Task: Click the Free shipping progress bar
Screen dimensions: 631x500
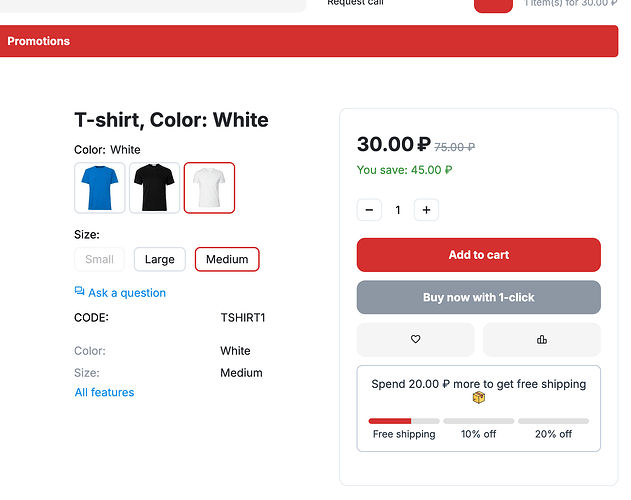Action: point(404,421)
